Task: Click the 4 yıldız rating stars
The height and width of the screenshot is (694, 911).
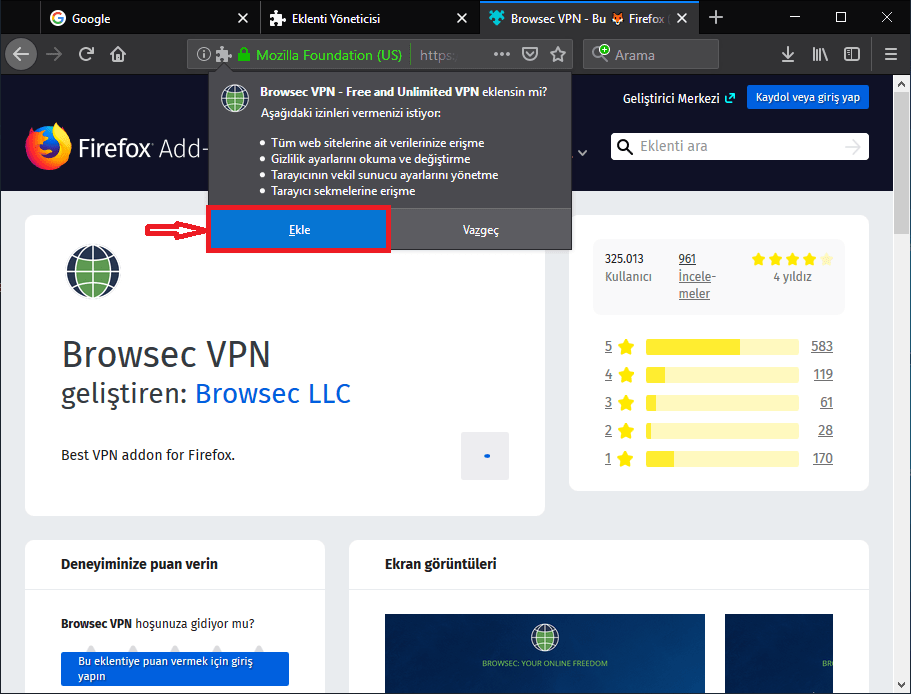Action: coord(792,260)
